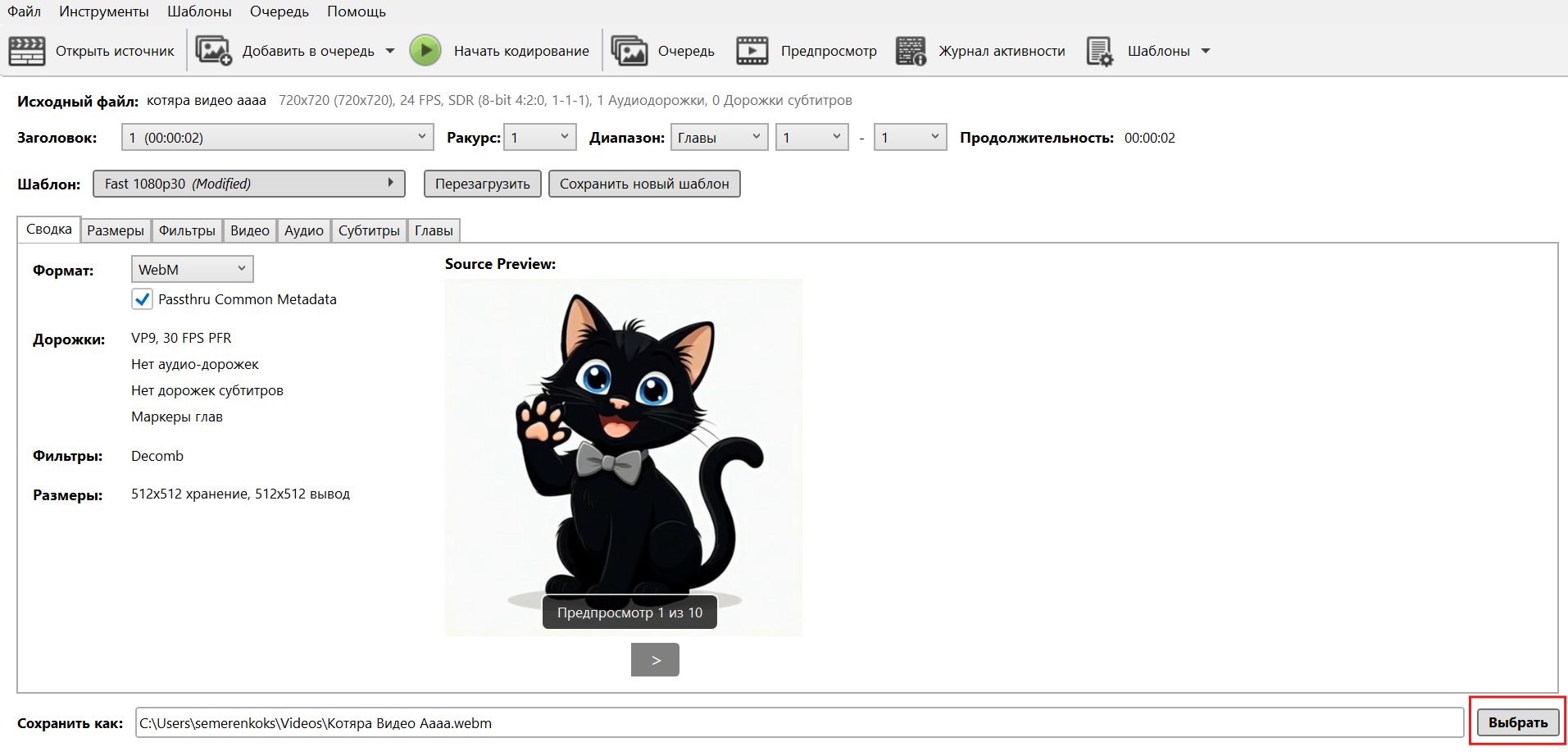
Task: Open the Range type 'Главы' dropdown
Action: pos(718,138)
